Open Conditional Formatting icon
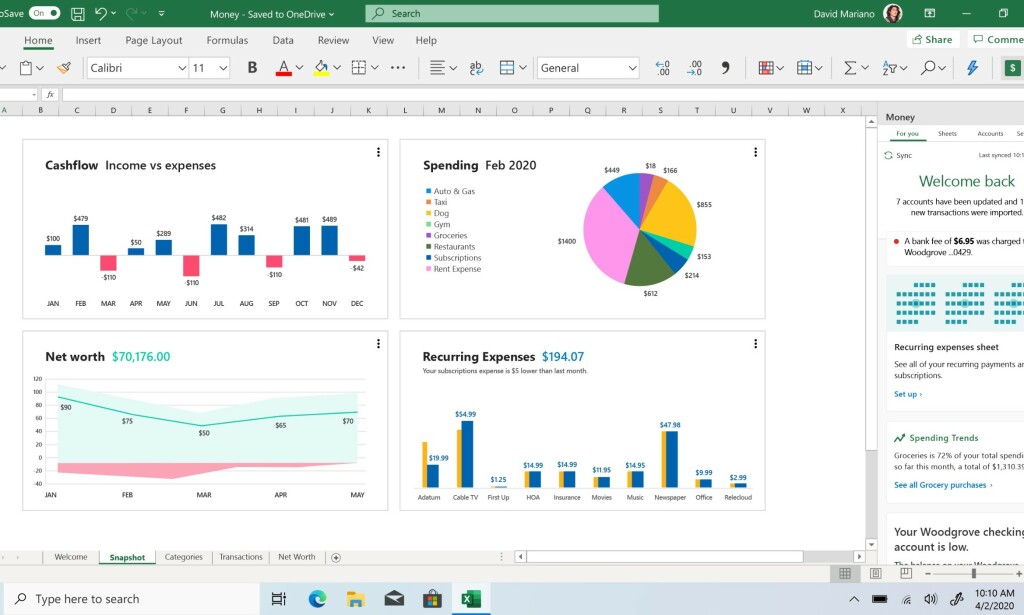This screenshot has height=615, width=1024. 766,68
